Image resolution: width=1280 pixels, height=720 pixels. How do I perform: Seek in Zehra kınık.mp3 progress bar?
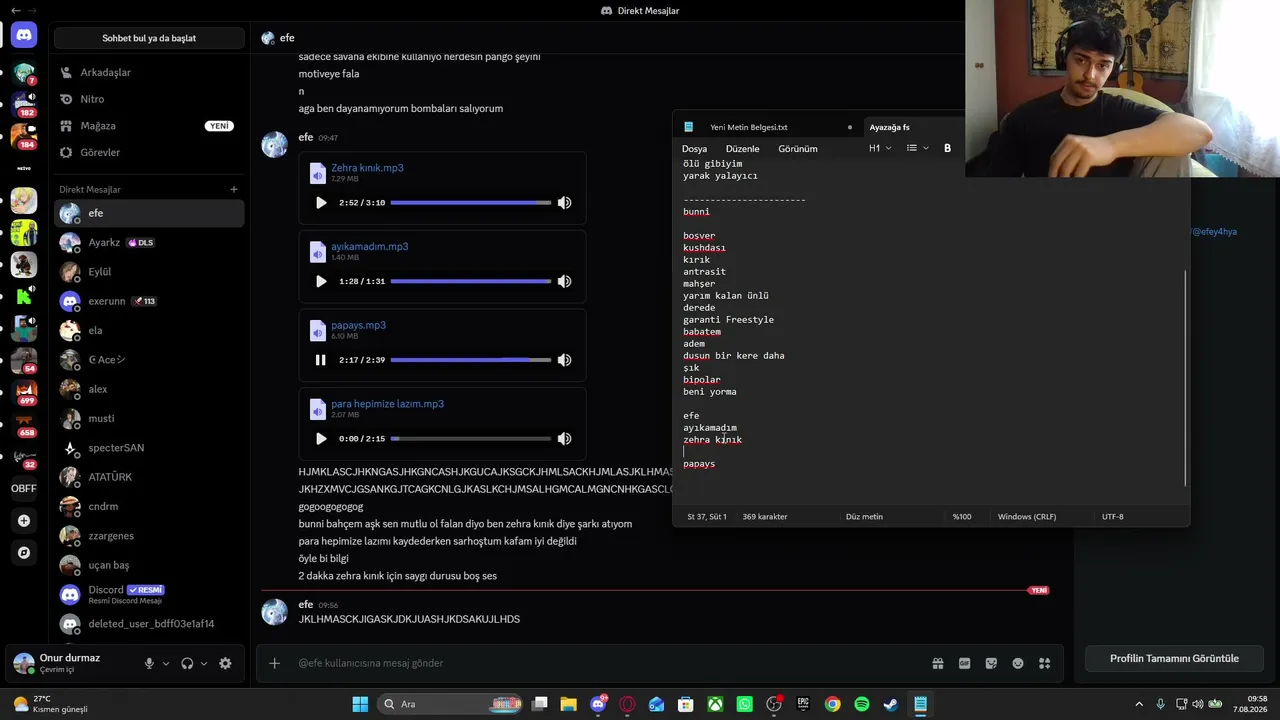coord(470,203)
